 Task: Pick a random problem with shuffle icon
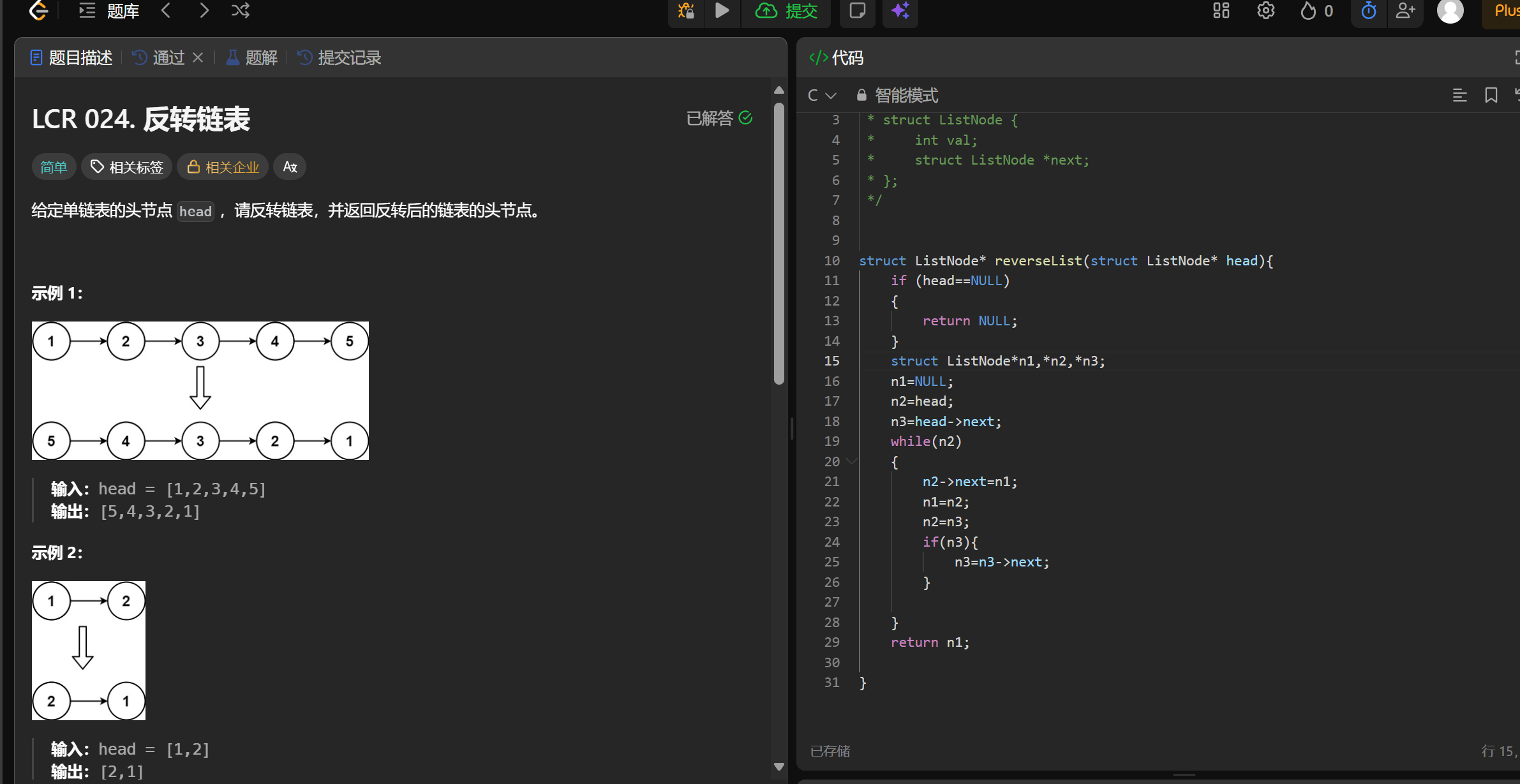coord(241,10)
